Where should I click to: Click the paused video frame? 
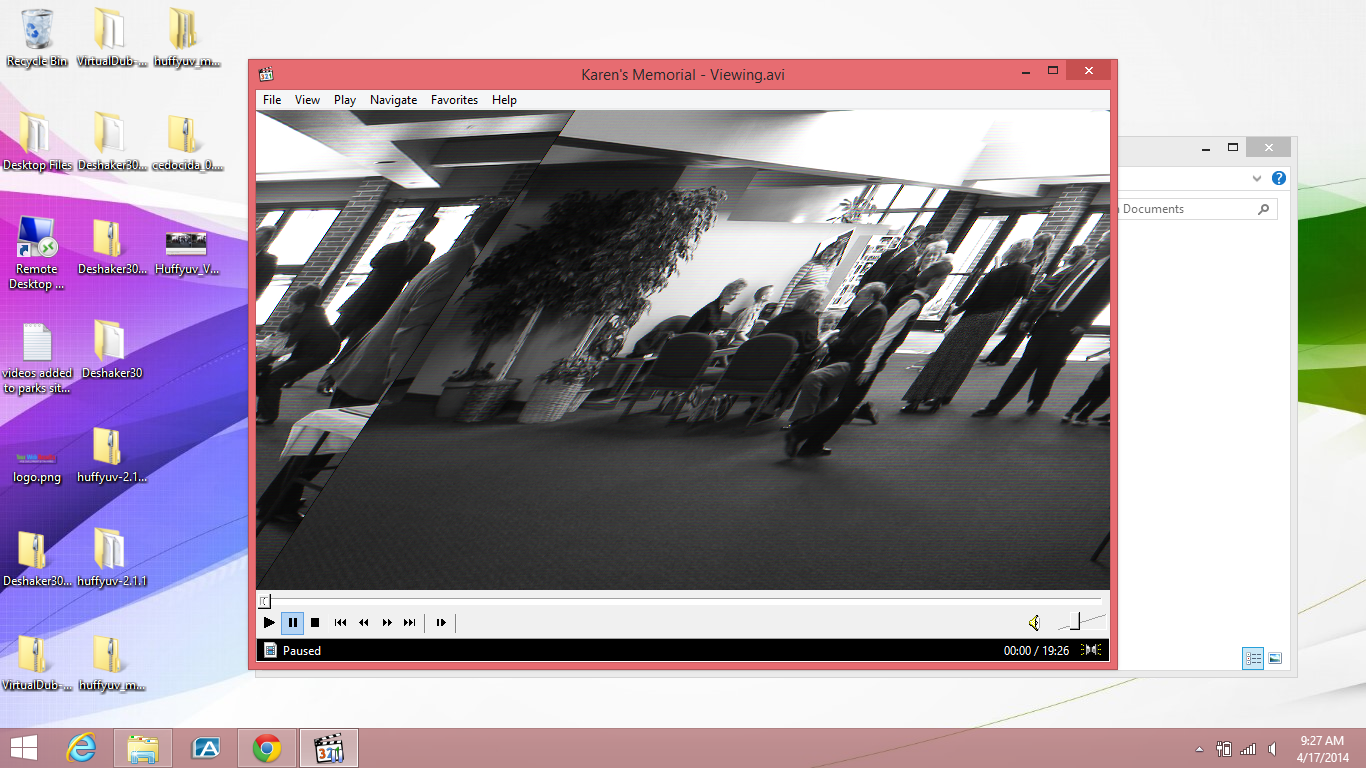point(683,350)
